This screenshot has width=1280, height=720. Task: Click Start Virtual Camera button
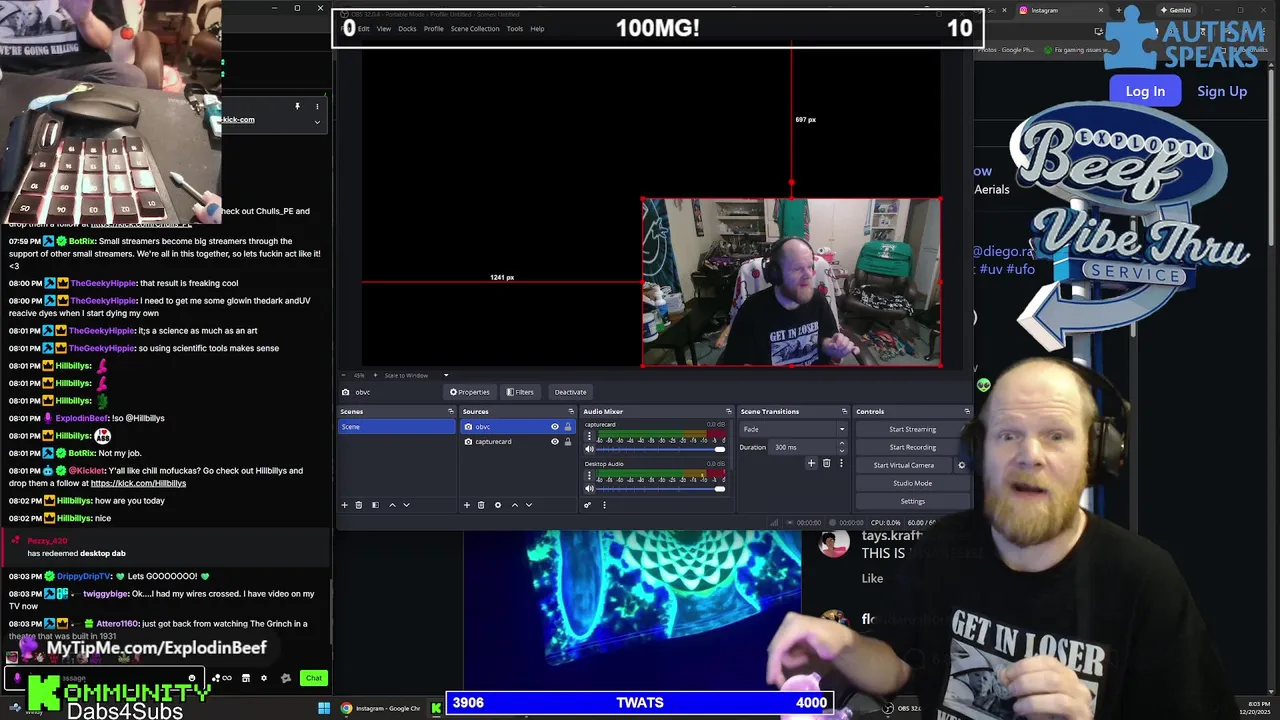[x=904, y=465]
